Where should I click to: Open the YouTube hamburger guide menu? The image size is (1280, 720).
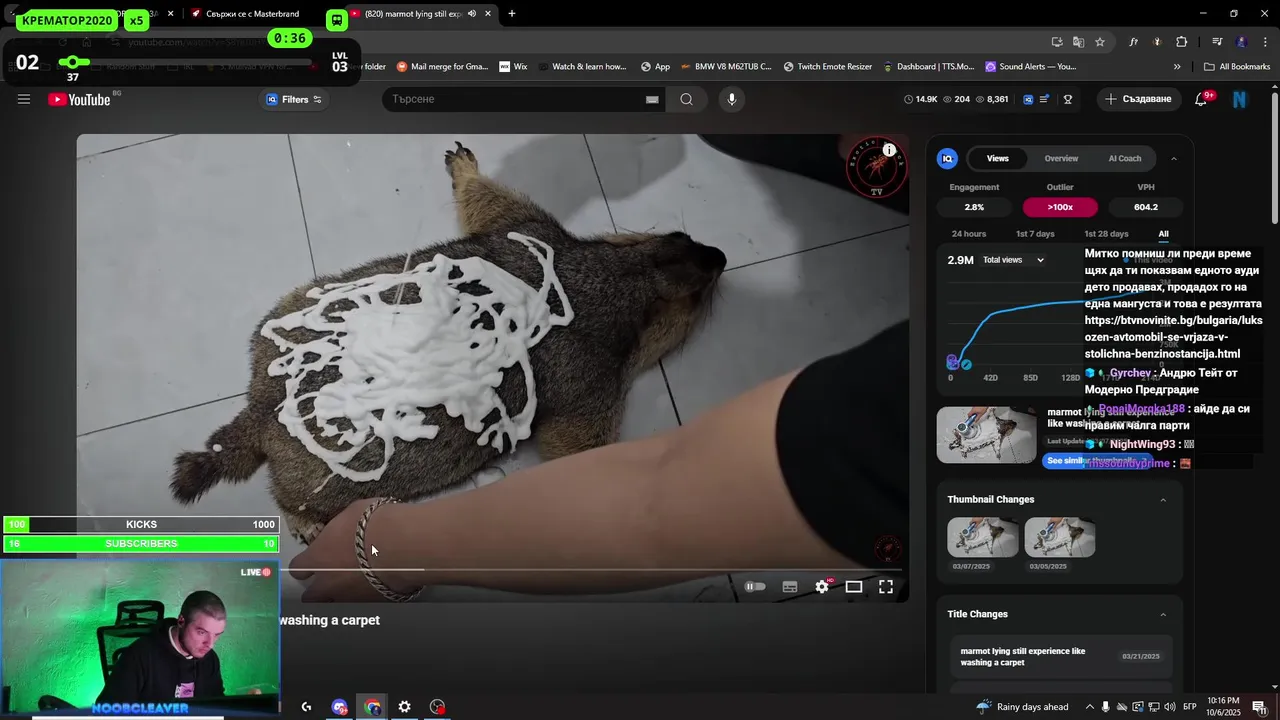click(24, 99)
